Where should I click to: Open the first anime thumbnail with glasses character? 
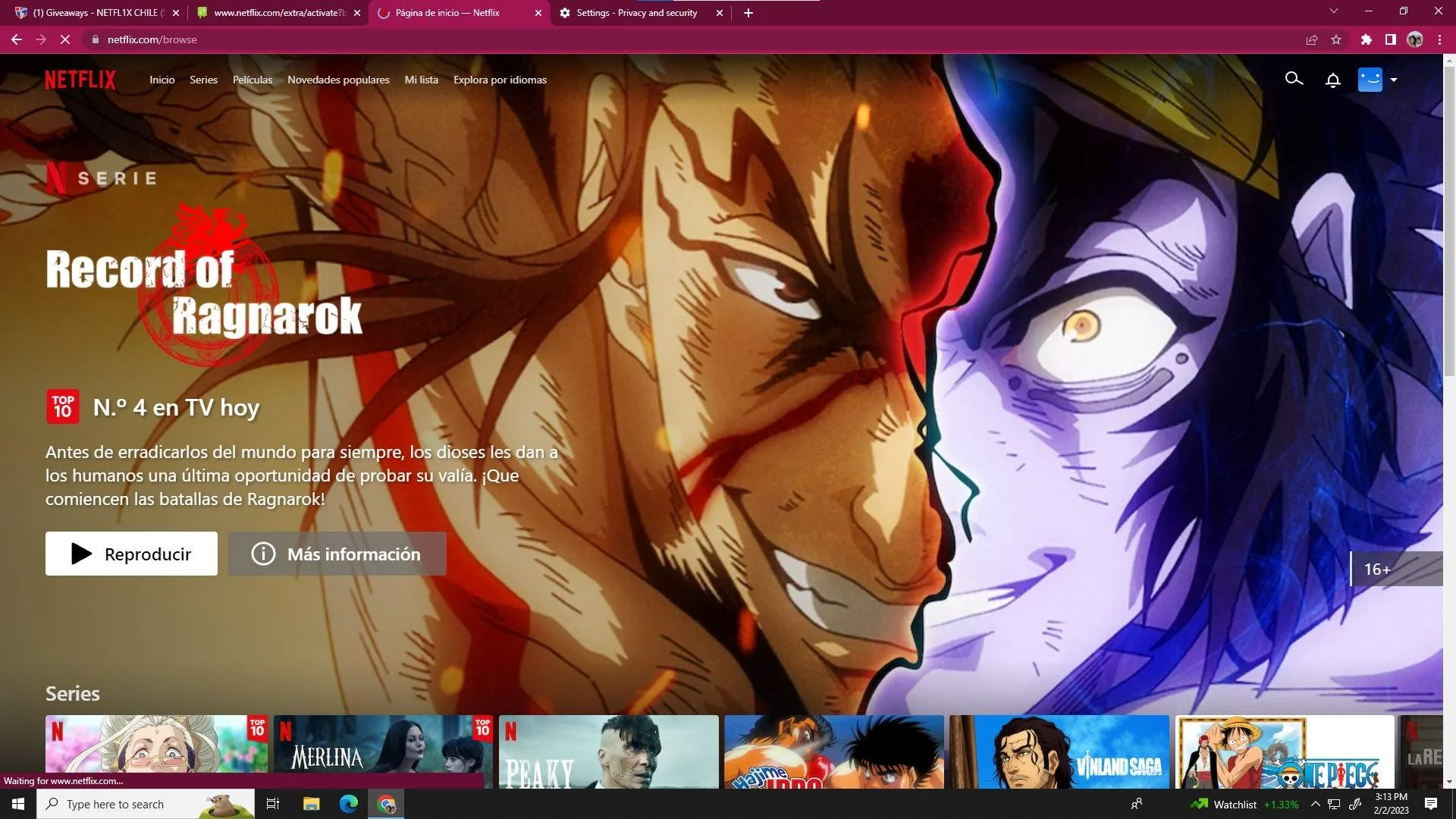click(x=156, y=752)
